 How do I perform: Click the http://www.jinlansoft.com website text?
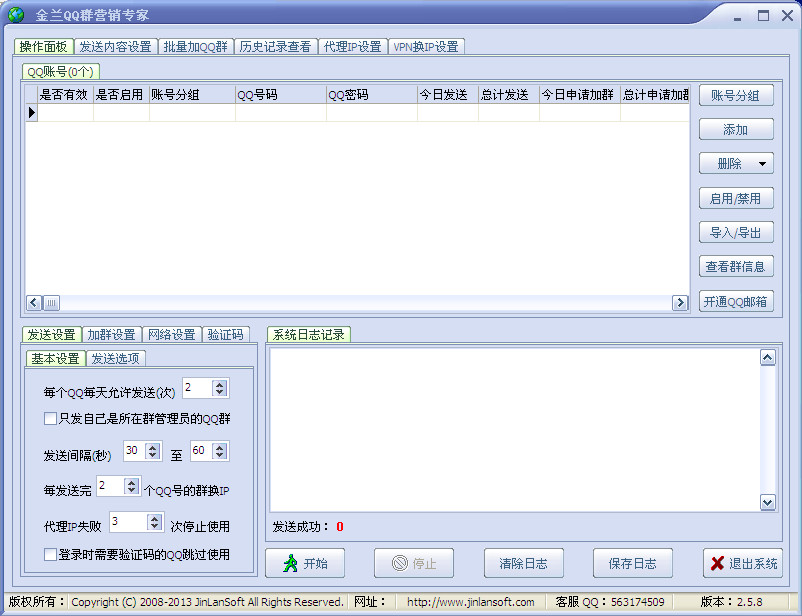(471, 602)
